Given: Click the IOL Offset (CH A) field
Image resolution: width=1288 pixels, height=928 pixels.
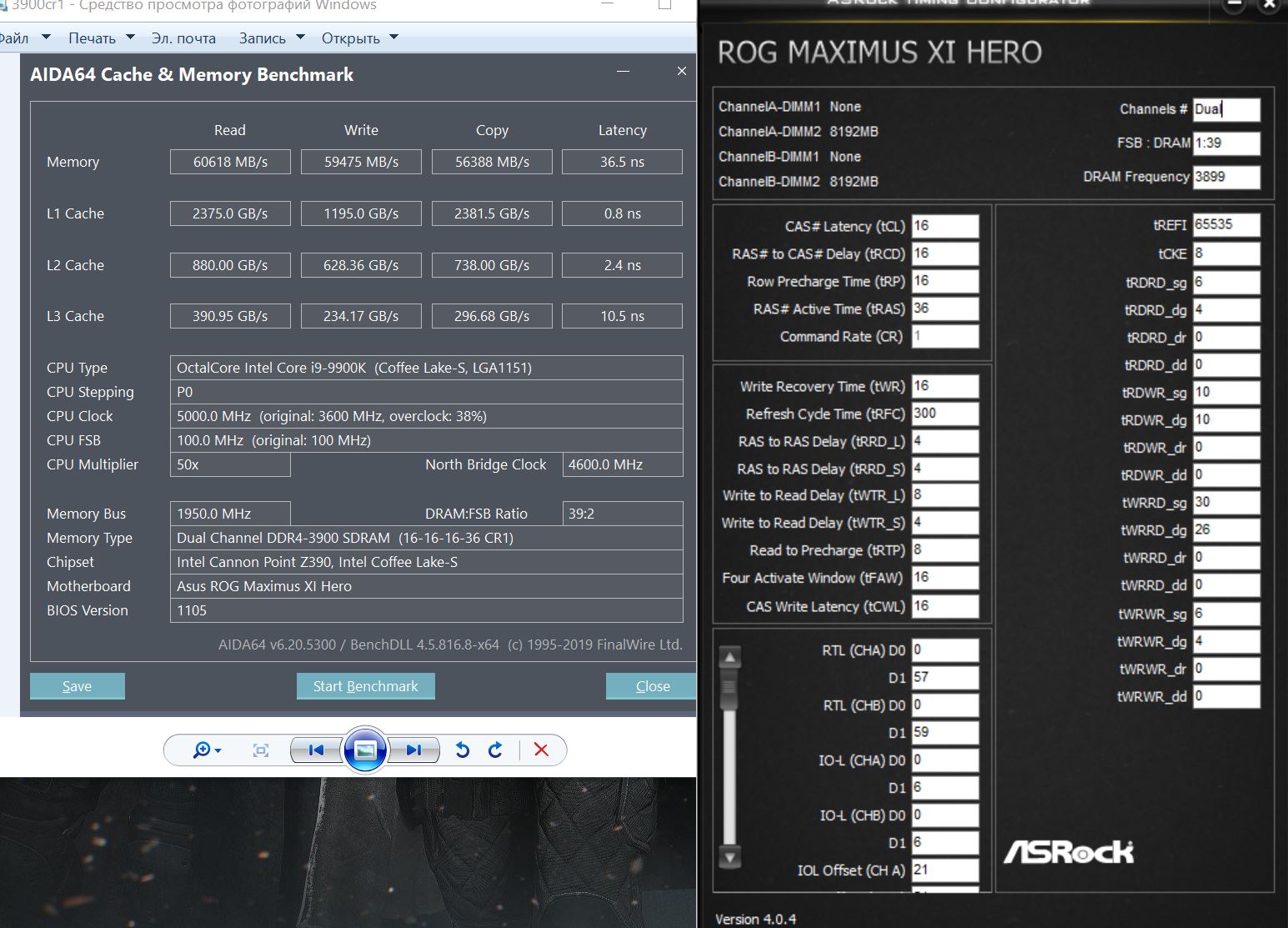Looking at the screenshot, I should pyautogui.click(x=945, y=870).
